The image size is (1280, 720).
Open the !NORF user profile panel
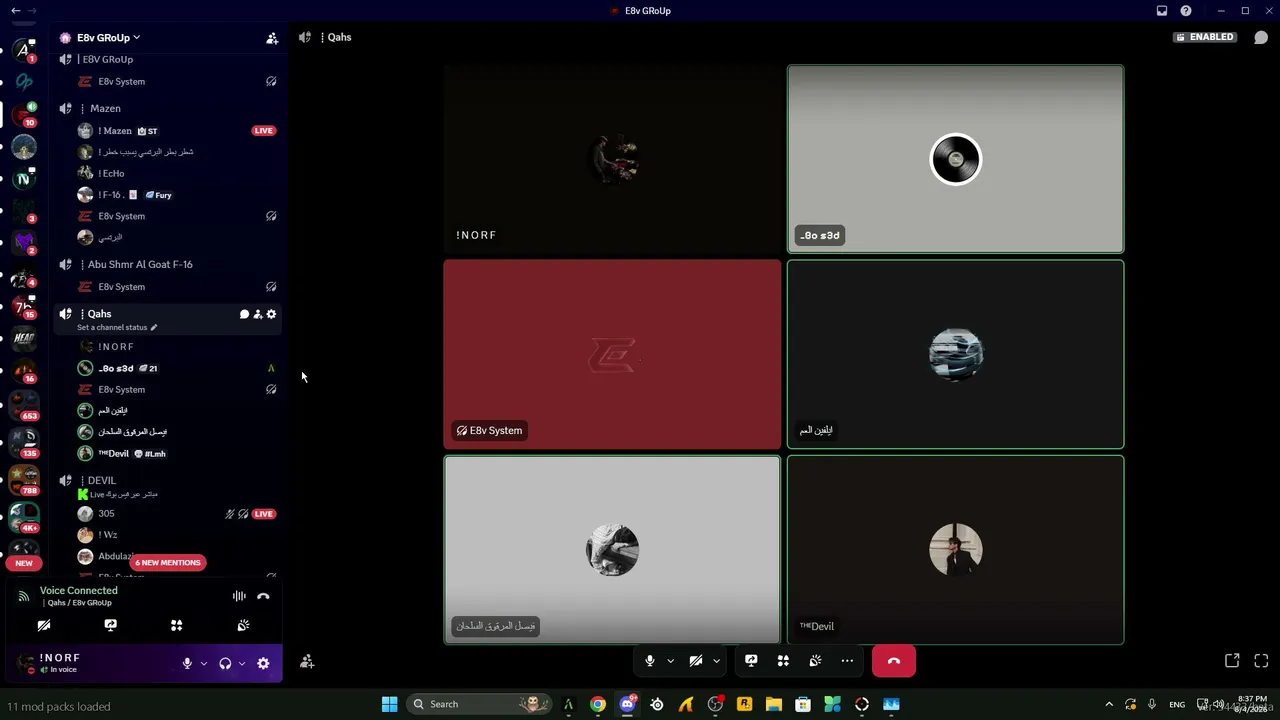(60, 662)
